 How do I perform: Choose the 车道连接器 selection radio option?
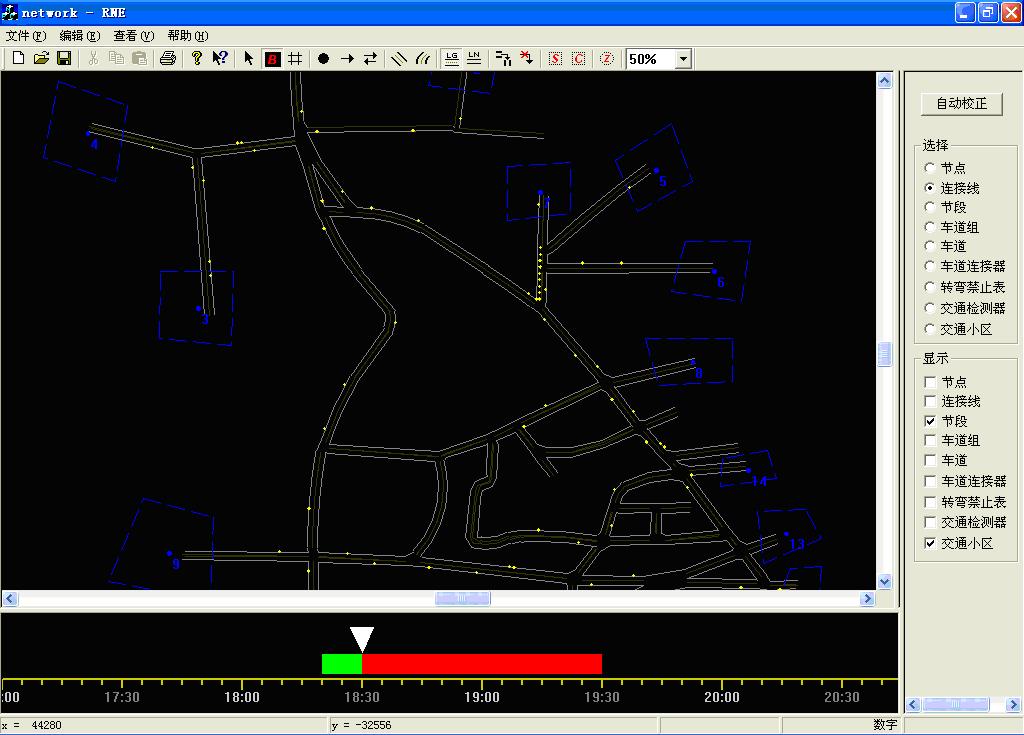pyautogui.click(x=931, y=266)
